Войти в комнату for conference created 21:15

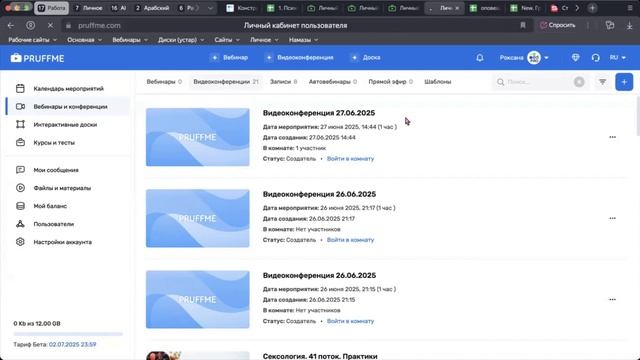click(x=350, y=321)
